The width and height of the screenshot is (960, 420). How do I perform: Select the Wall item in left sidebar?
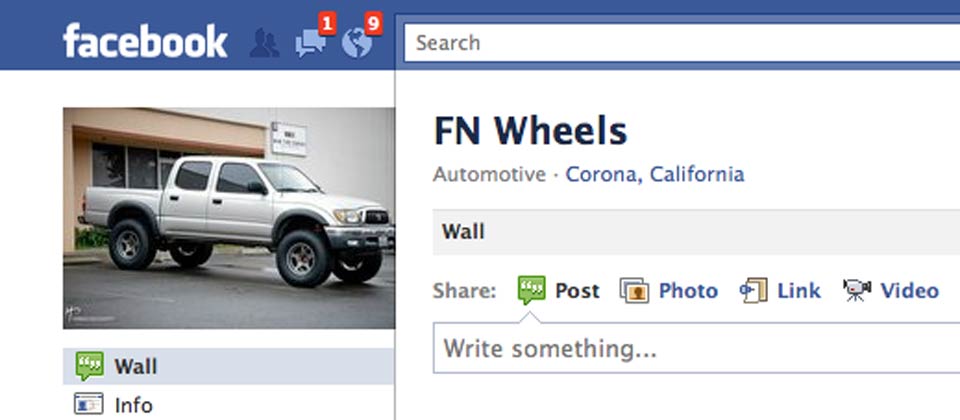click(229, 366)
